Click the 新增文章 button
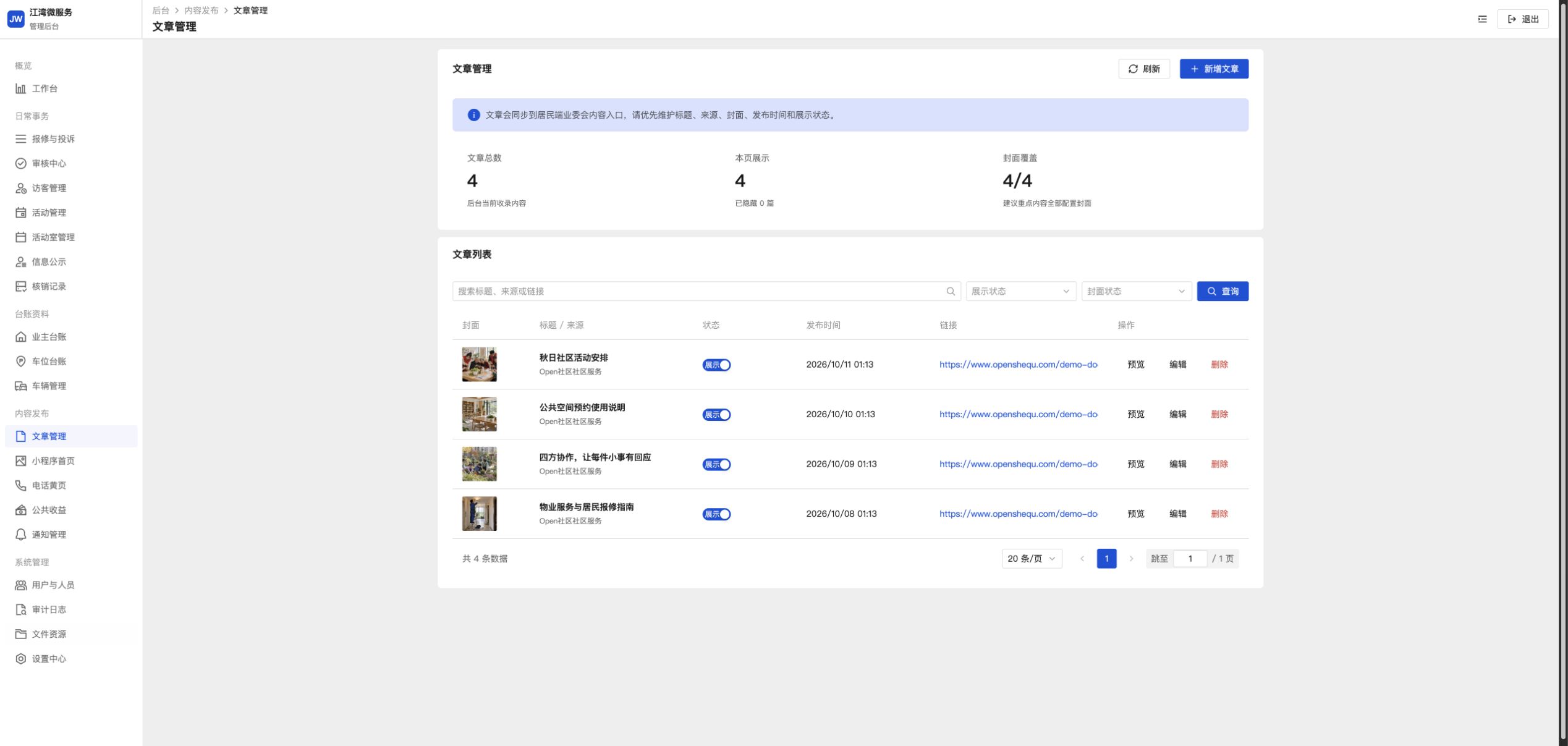The height and width of the screenshot is (746, 1568). tap(1214, 69)
